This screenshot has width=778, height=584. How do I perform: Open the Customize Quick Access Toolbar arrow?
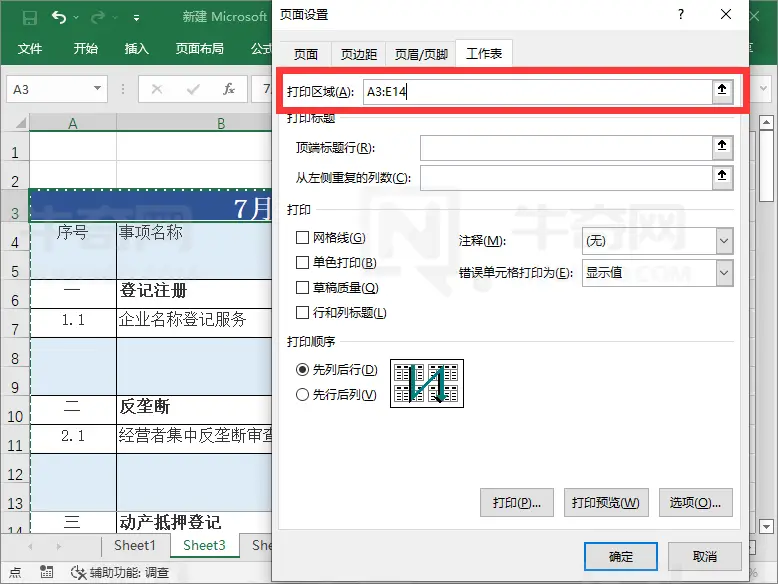tap(136, 18)
